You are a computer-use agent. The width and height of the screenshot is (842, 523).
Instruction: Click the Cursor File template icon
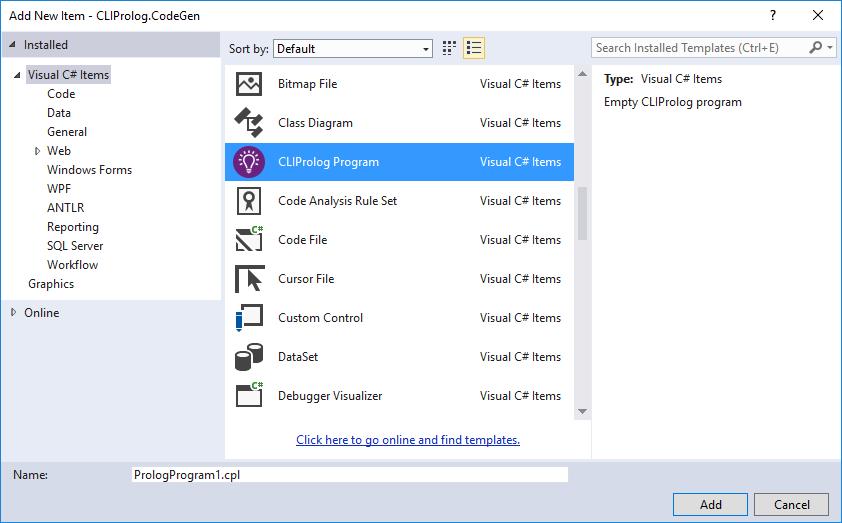[250, 279]
